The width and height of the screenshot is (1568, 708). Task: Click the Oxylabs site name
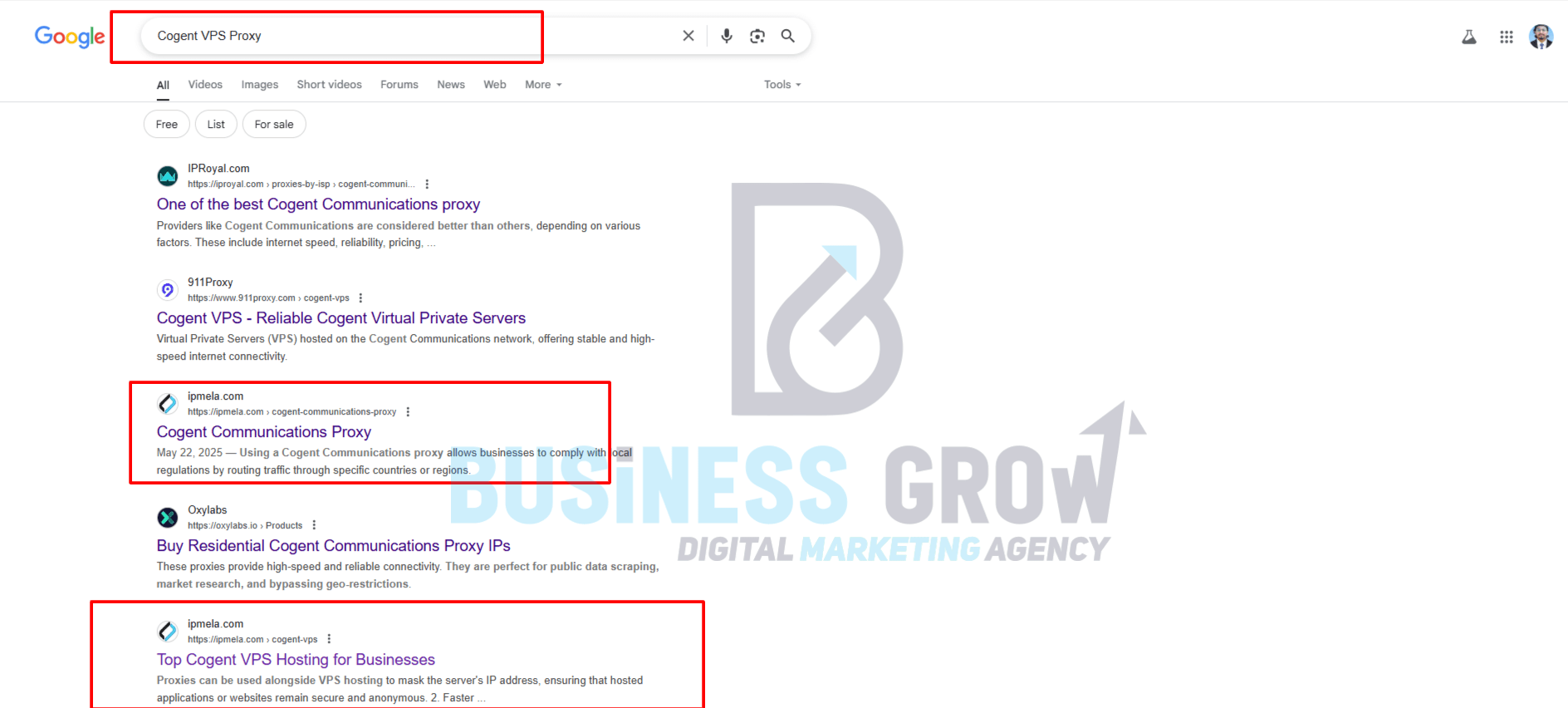click(208, 510)
